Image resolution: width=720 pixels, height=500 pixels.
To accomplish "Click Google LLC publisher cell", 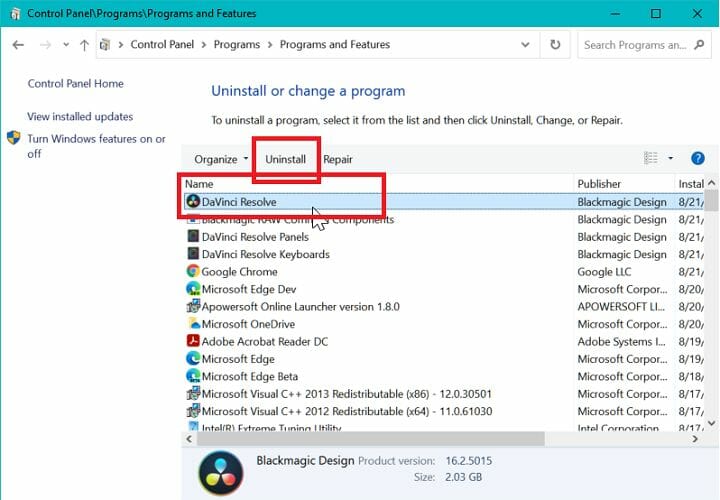I will tap(604, 272).
